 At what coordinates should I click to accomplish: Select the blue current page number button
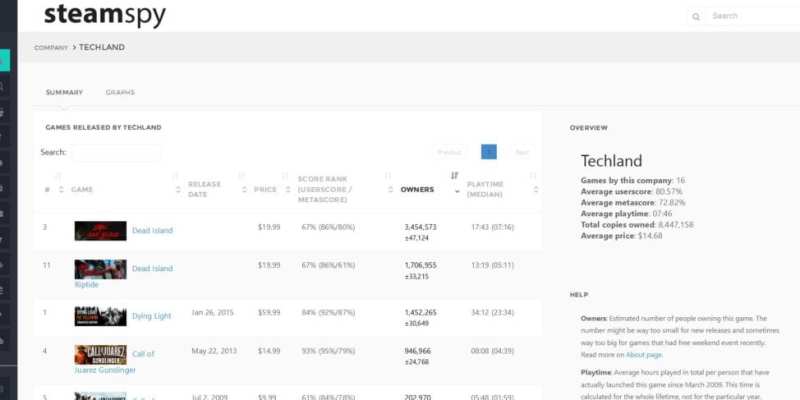click(x=489, y=152)
